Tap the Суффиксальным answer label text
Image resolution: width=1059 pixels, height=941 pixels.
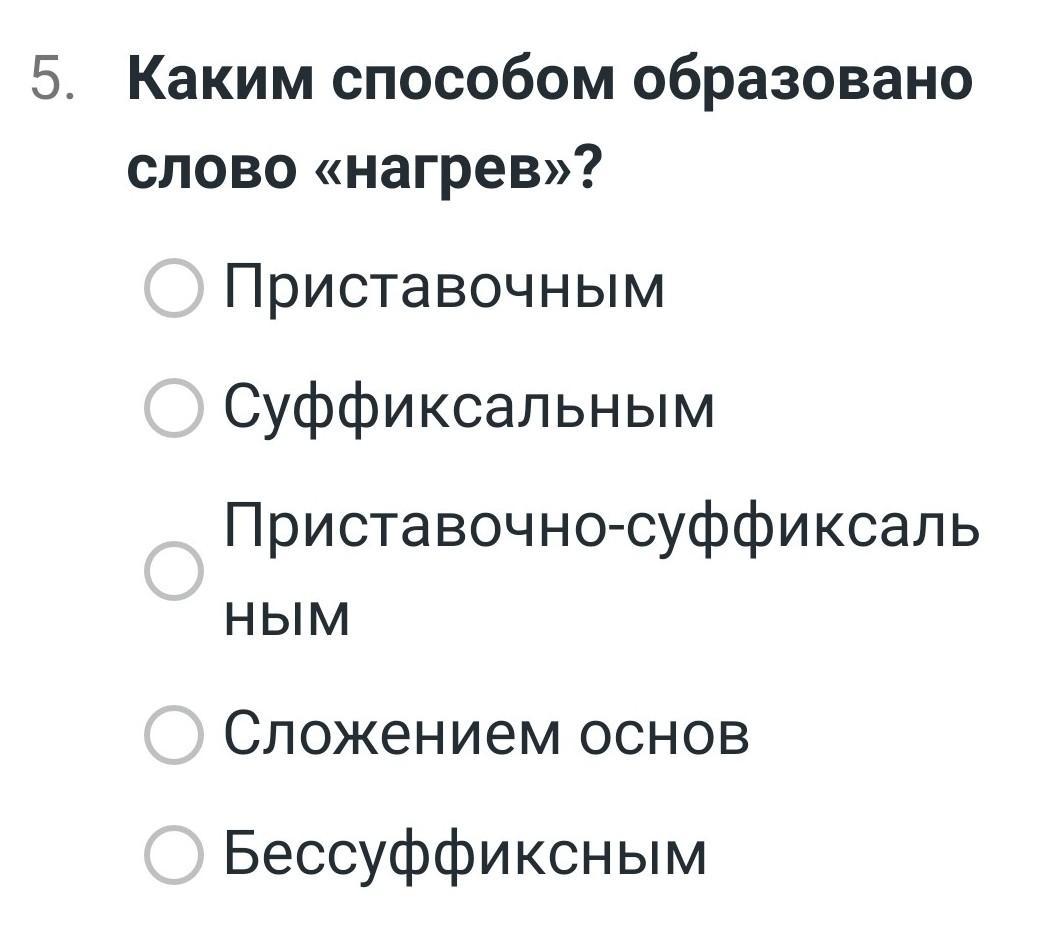469,409
